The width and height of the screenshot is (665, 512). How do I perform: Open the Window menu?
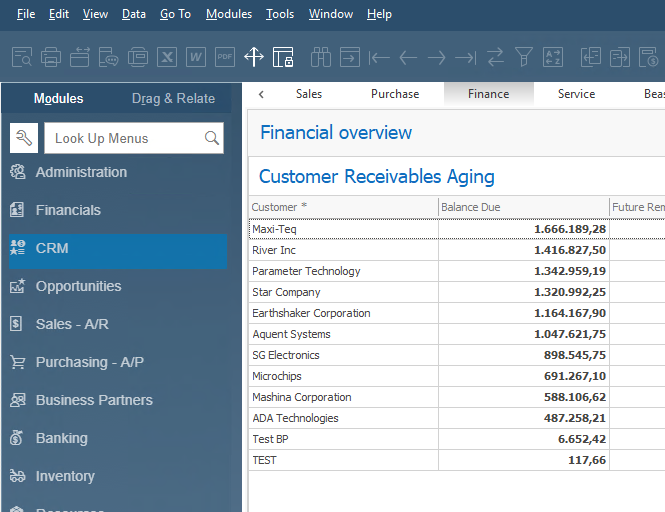tap(330, 14)
